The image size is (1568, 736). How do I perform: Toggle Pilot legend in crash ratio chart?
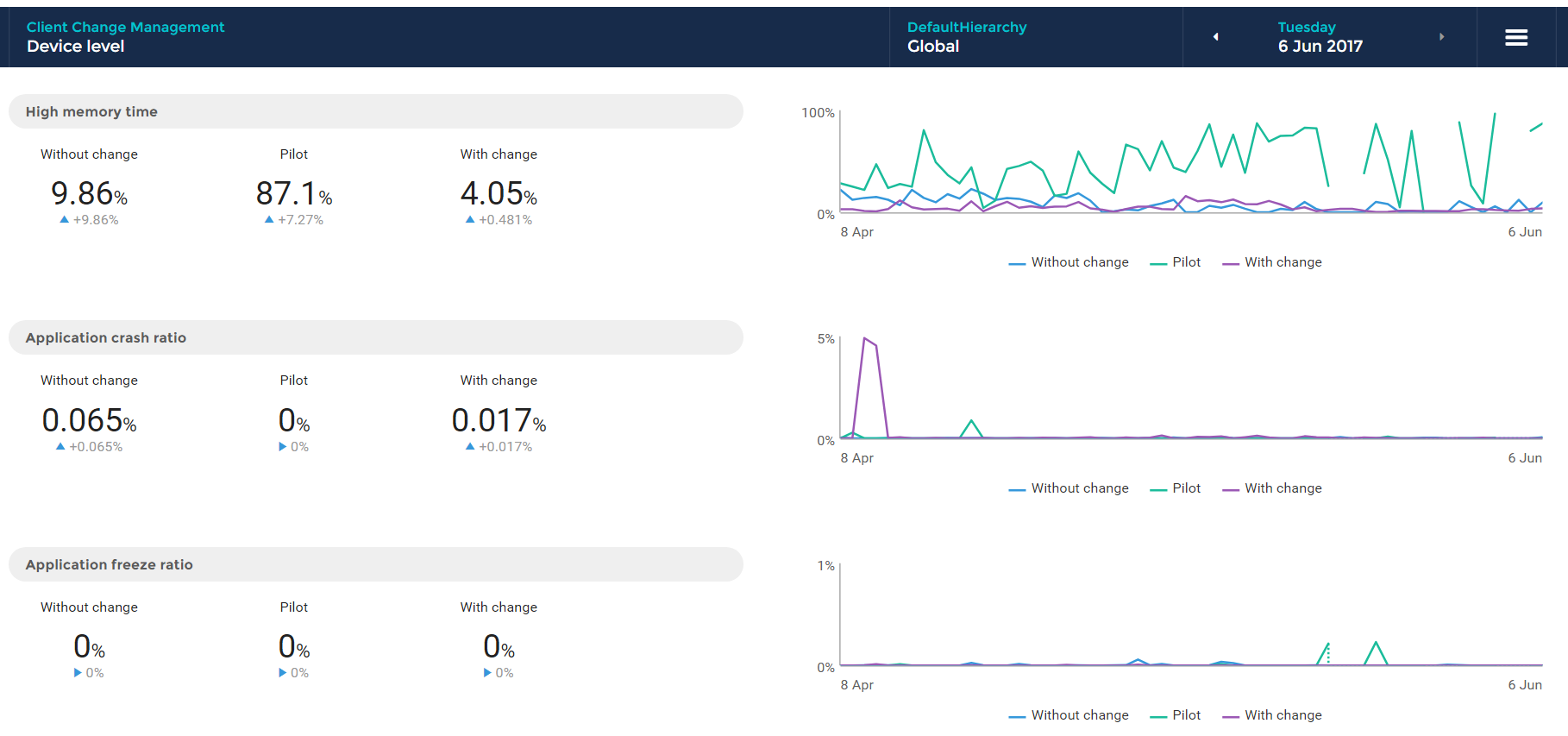point(1176,488)
